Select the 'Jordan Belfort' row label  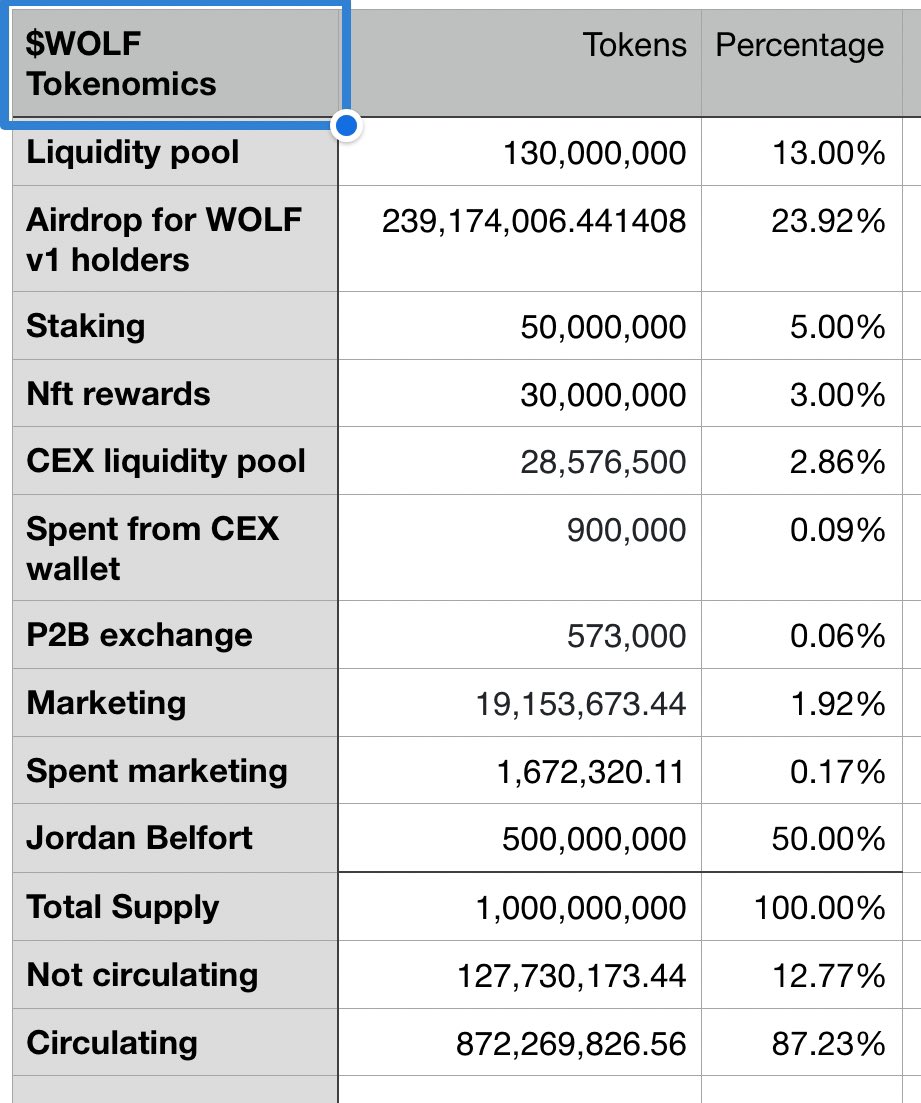point(175,838)
